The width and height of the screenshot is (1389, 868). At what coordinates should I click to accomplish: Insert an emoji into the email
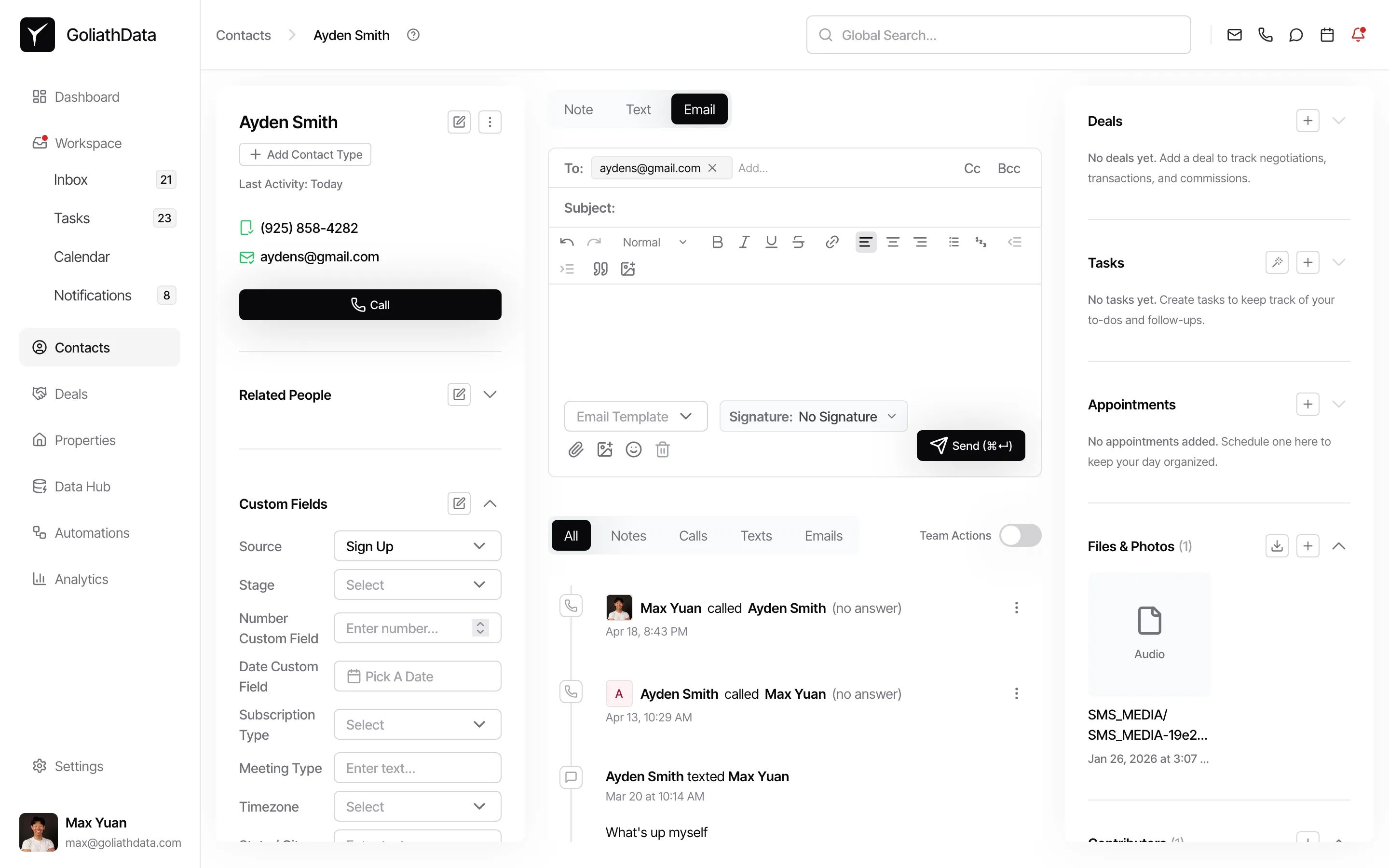pos(634,449)
